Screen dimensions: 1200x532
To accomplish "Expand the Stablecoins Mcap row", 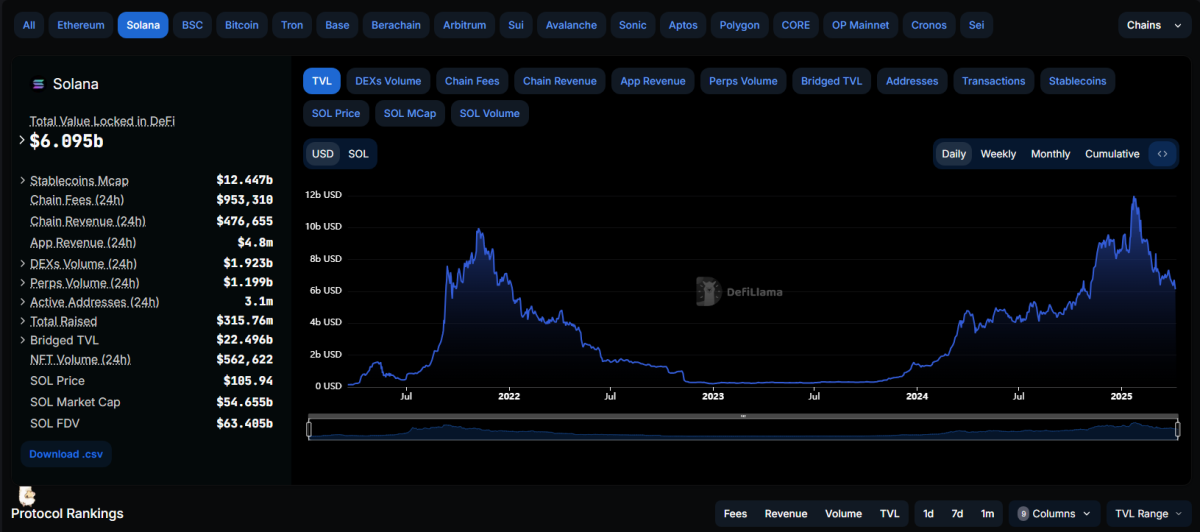I will 23,181.
